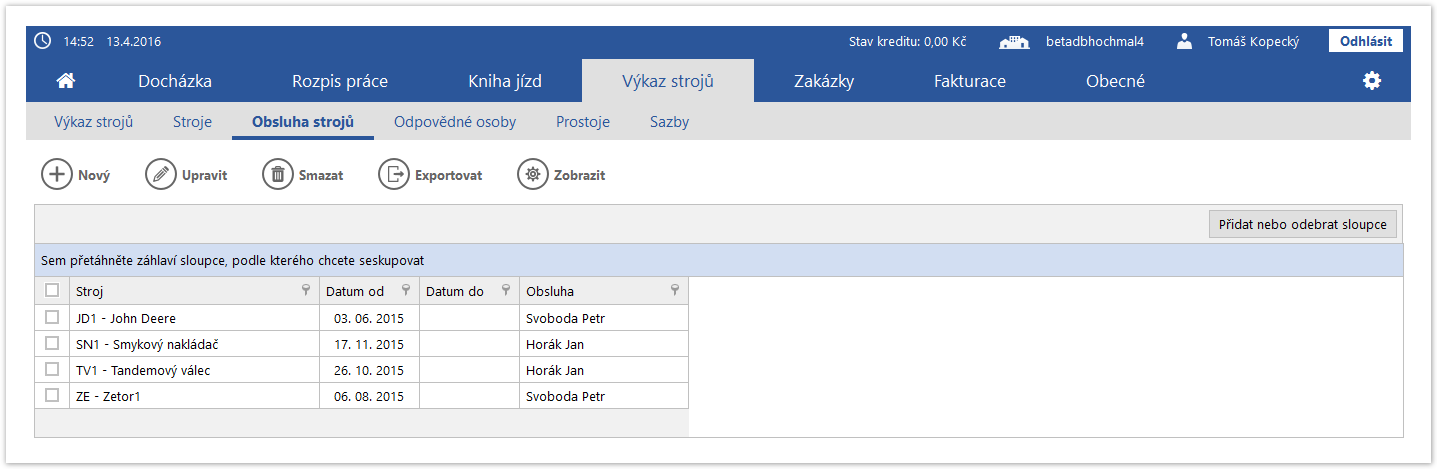This screenshot has width=1437, height=469.
Task: Click the Smazat label in the toolbar
Action: coord(321,175)
